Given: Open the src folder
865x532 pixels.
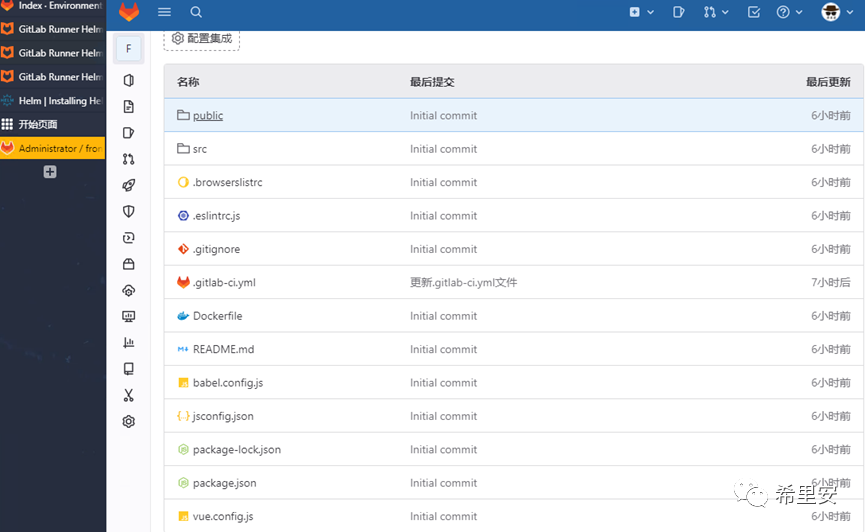Looking at the screenshot, I should click(200, 149).
